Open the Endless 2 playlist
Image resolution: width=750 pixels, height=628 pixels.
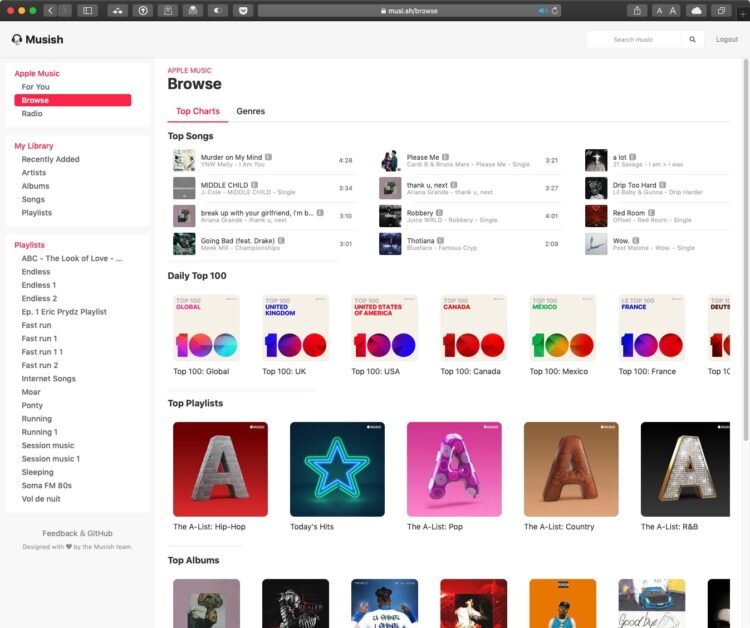pos(39,298)
